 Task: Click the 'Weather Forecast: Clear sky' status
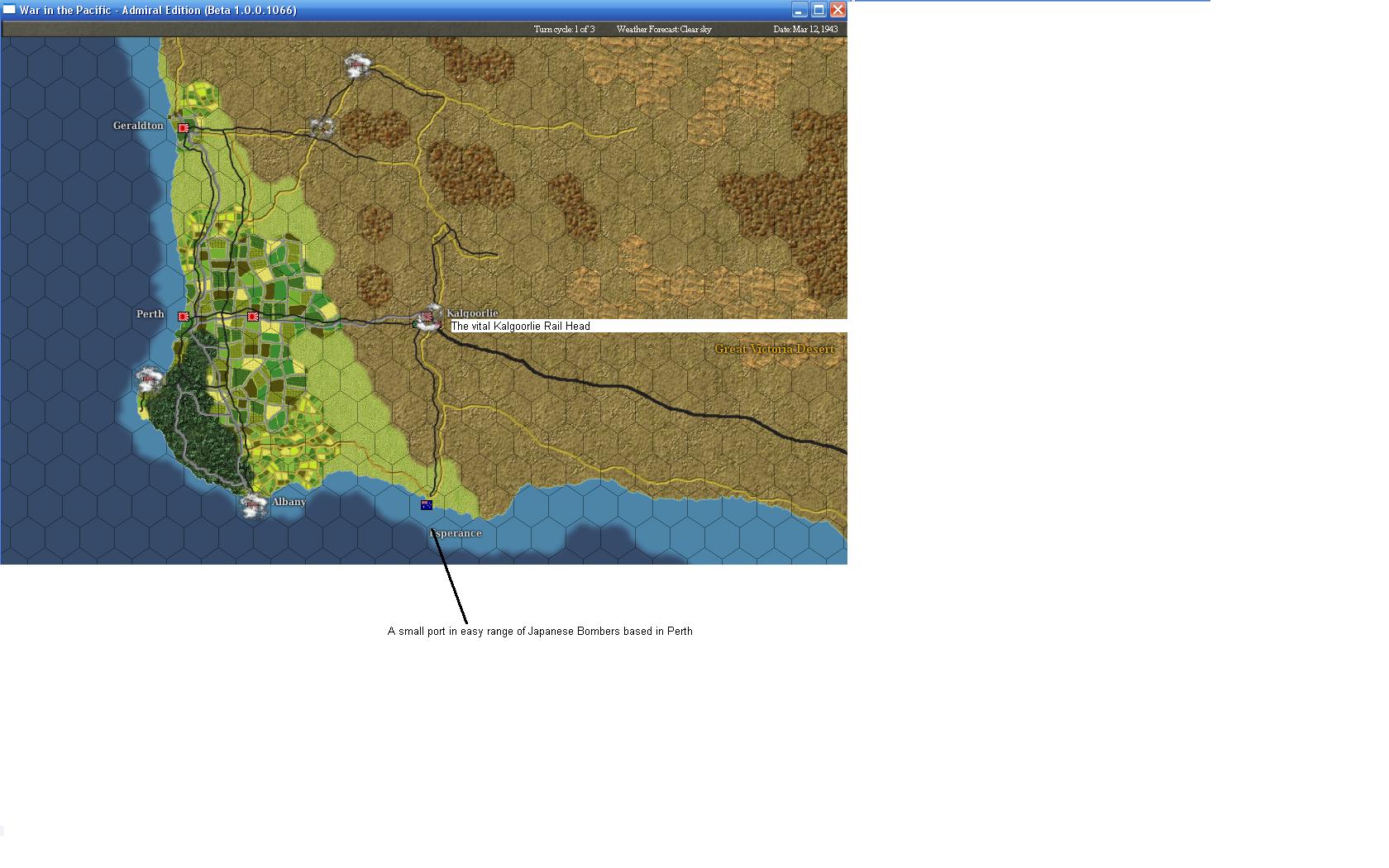[x=664, y=29]
